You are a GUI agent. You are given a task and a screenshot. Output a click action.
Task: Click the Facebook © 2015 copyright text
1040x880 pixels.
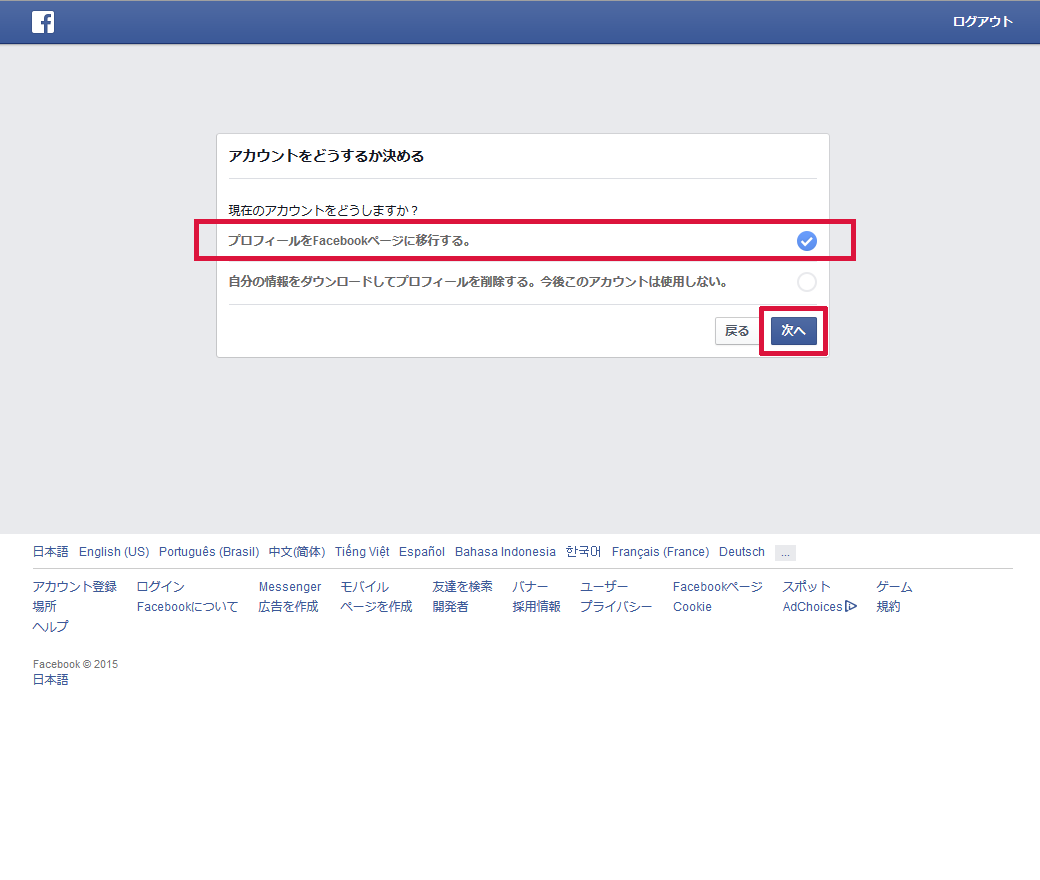(76, 664)
